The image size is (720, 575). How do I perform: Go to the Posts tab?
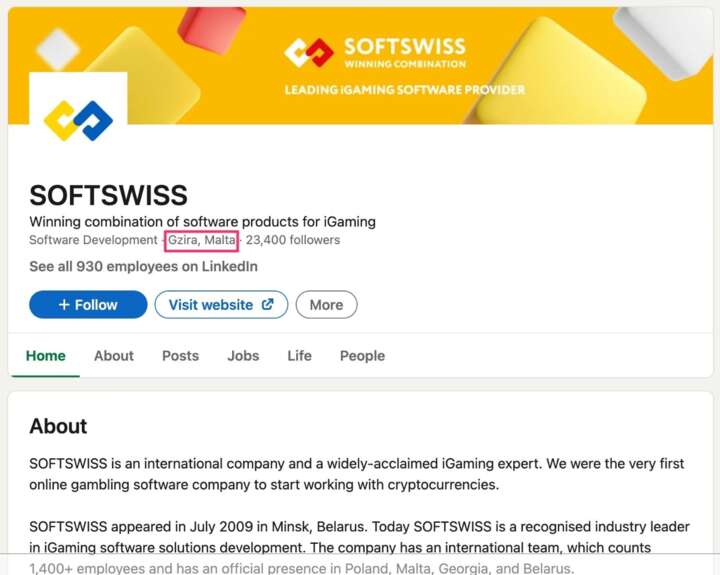coord(180,356)
